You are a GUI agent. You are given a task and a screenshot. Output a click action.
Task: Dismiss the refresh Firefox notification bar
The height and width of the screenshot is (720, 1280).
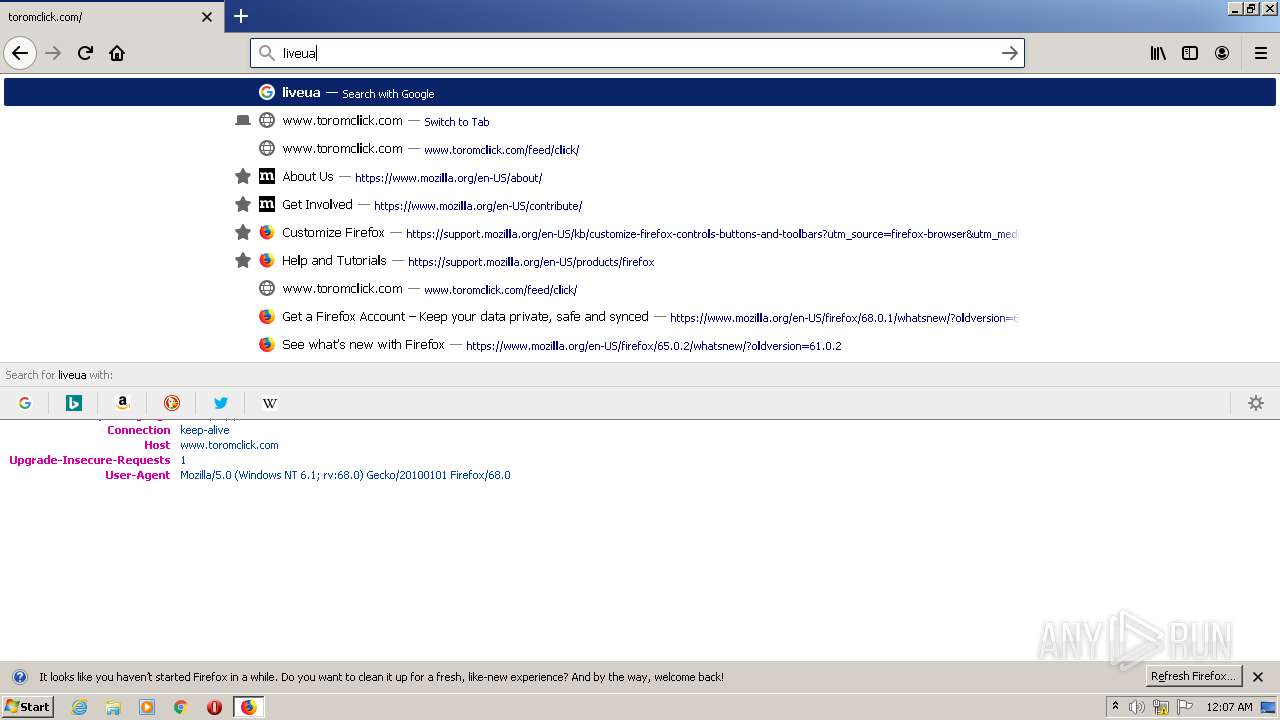click(x=1258, y=677)
